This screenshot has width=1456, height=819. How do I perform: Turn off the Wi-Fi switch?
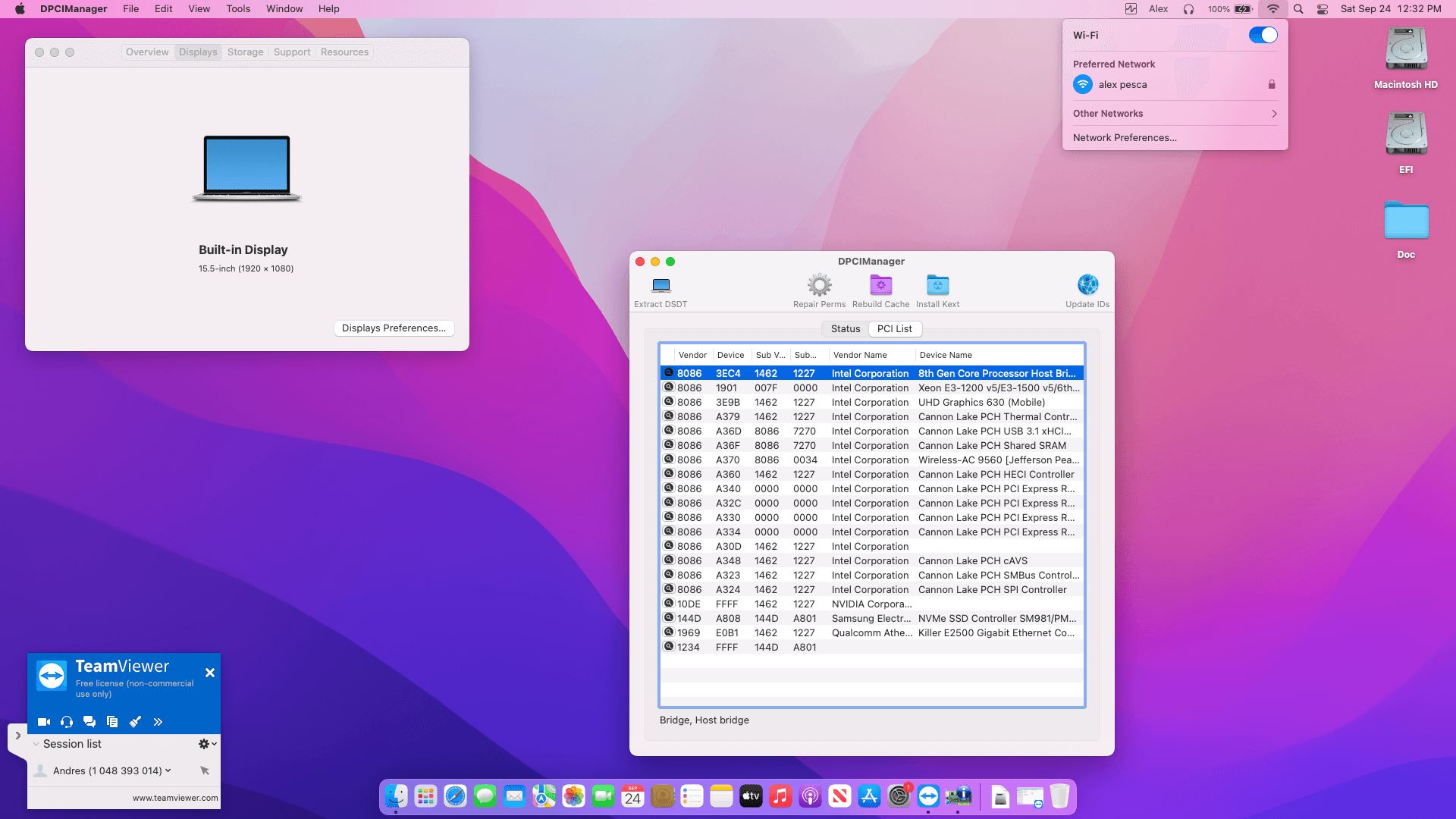[x=1263, y=35]
